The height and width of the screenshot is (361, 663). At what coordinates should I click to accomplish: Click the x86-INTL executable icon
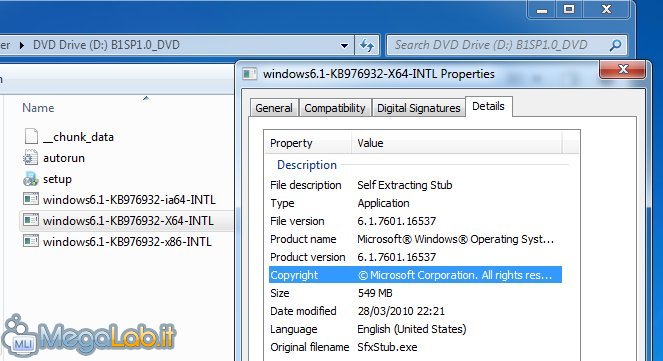(x=31, y=241)
